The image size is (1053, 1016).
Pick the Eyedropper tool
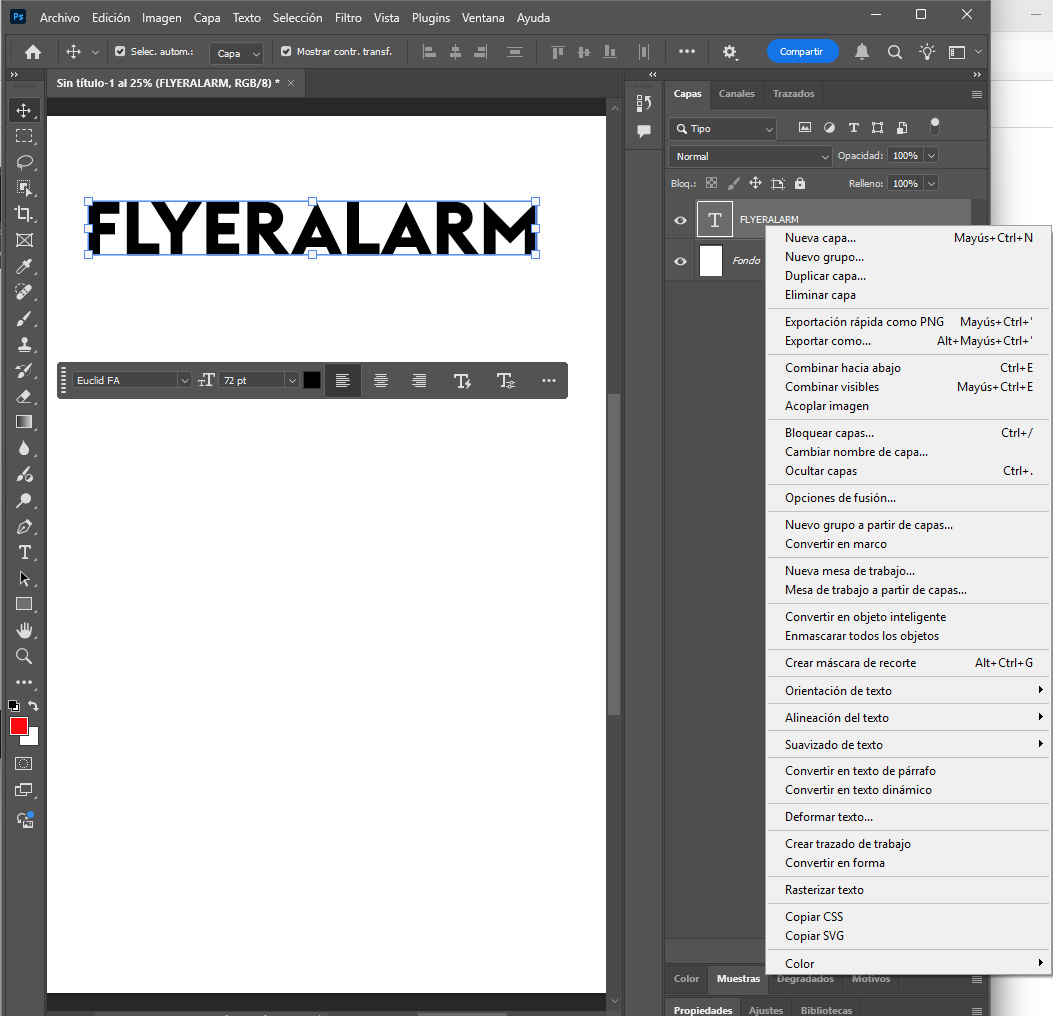(24, 266)
